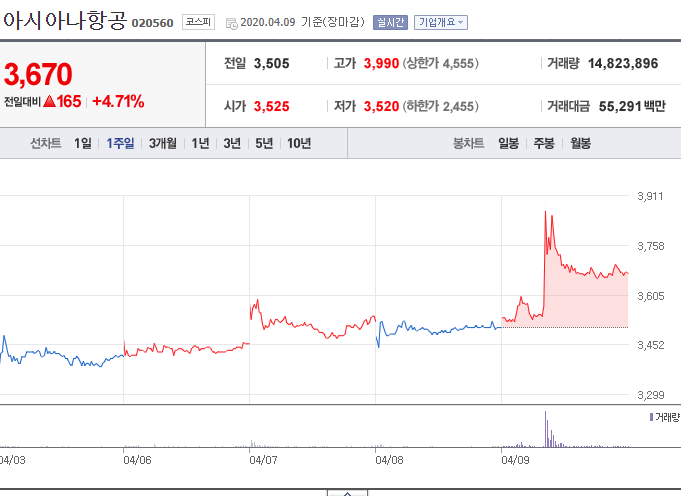Switch chart range to 10년
The width and height of the screenshot is (681, 496).
[x=299, y=143]
